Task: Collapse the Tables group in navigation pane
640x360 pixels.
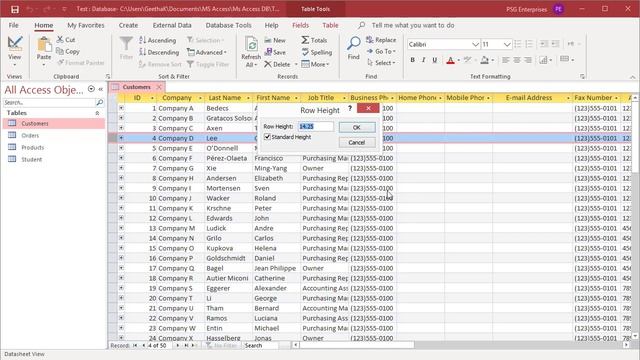Action: [x=97, y=113]
